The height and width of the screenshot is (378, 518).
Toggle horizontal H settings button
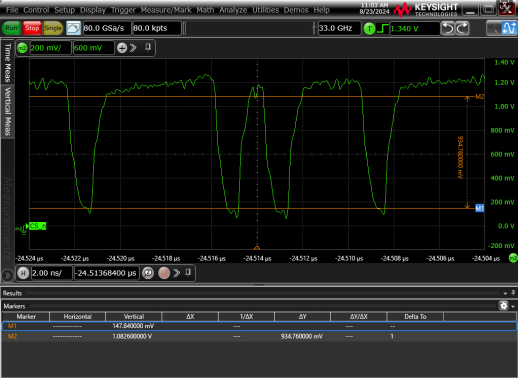click(23, 273)
